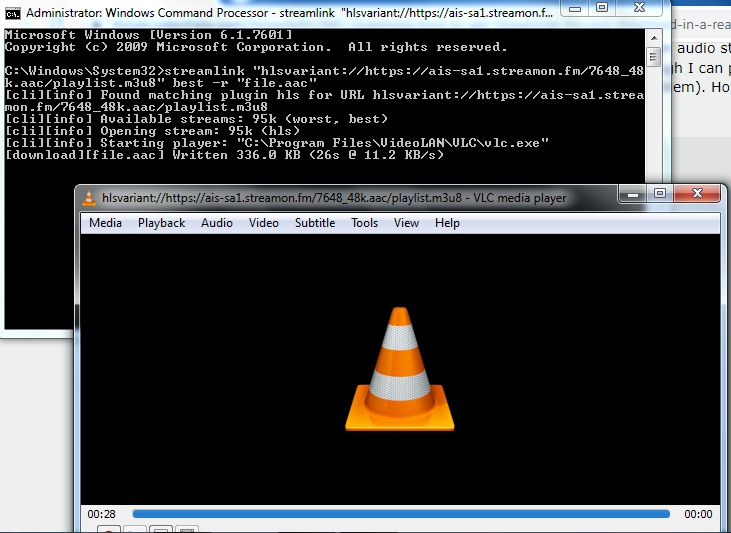731x533 pixels.
Task: Click the 'Found matching plugin hls' line
Action: point(324,101)
